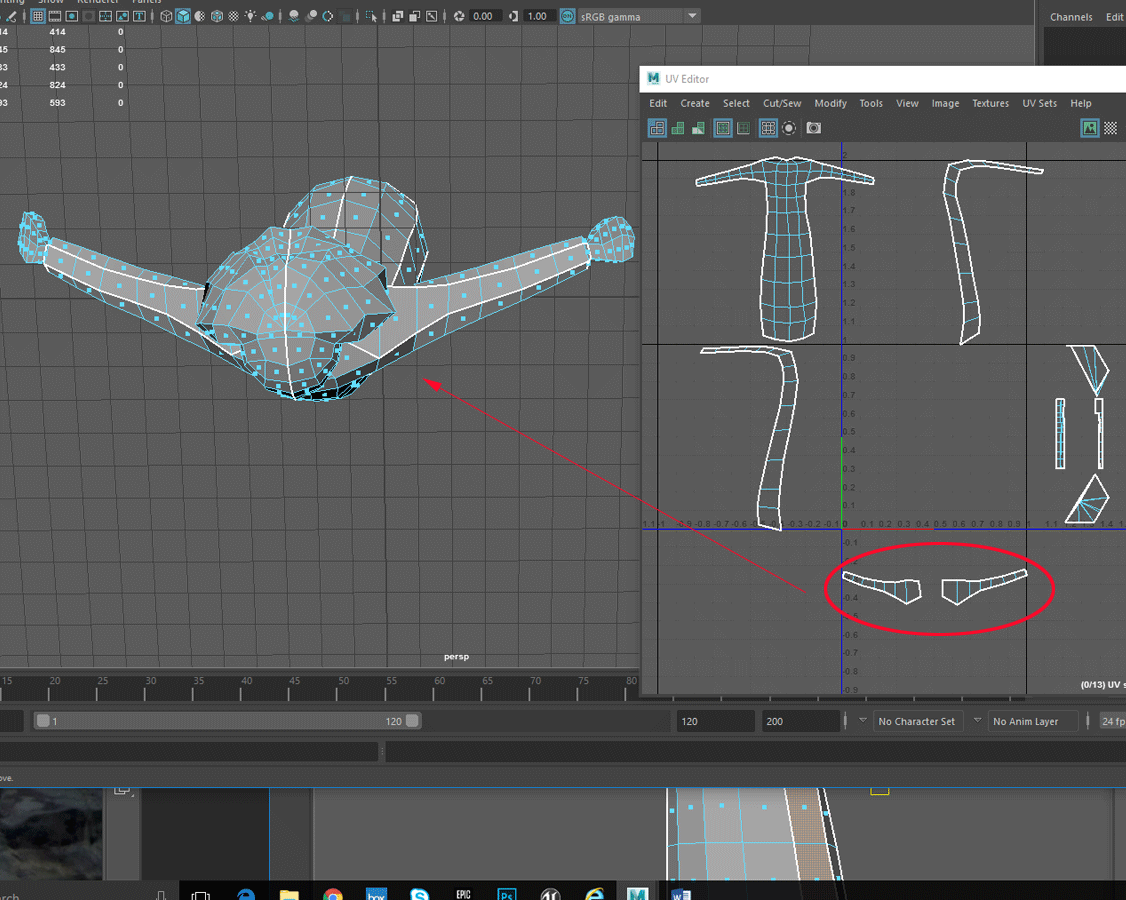Click the internal shell borders icon
The image size is (1126, 900).
(743, 128)
